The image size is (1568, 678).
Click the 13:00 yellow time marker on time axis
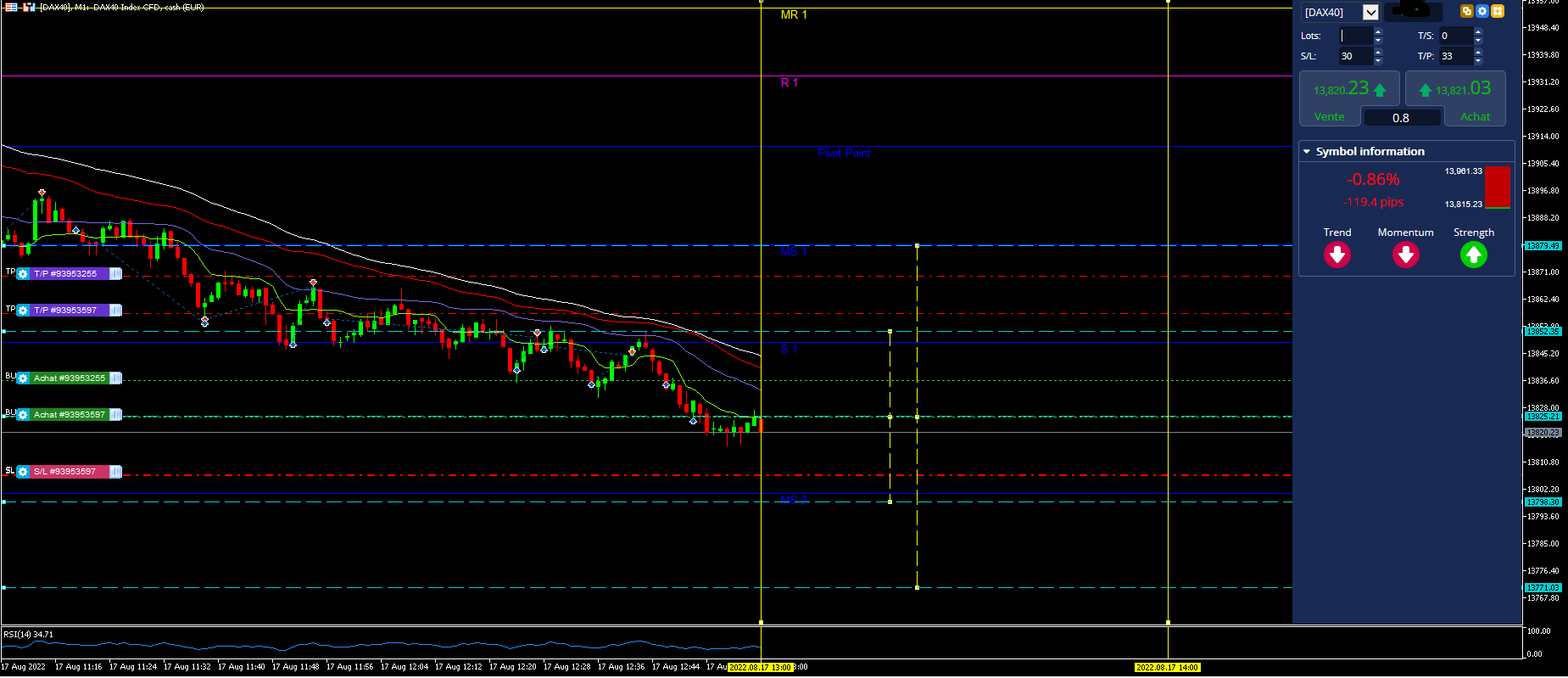click(x=760, y=668)
